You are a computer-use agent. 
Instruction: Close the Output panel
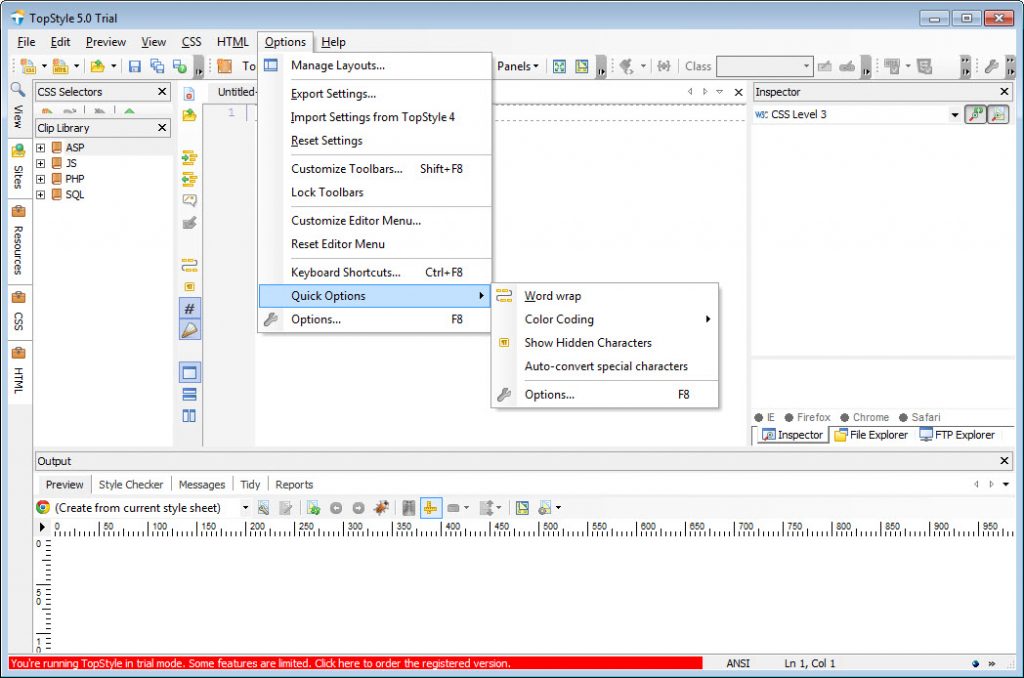[1004, 460]
